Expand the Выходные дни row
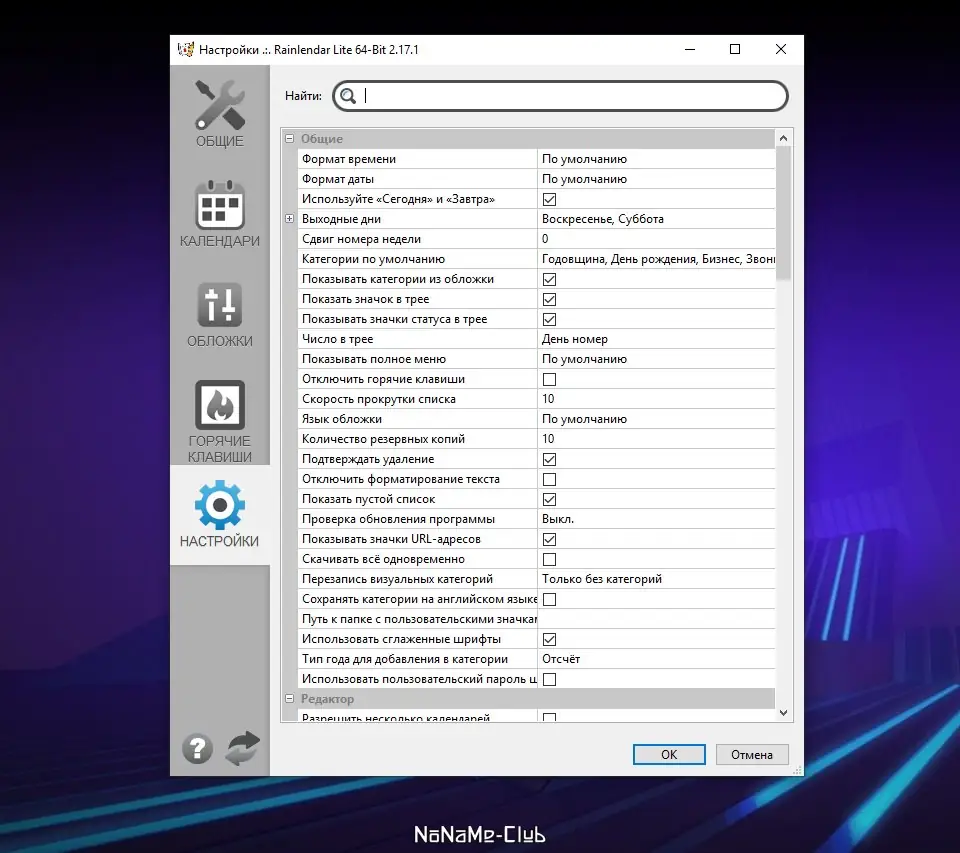960x853 pixels. 290,219
